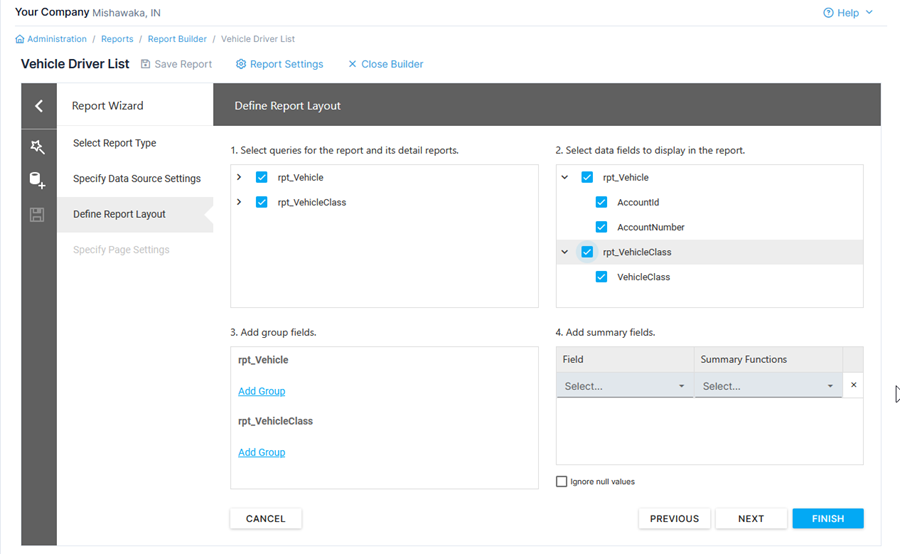Click the add data source database icon
The height and width of the screenshot is (554, 900).
(x=37, y=181)
